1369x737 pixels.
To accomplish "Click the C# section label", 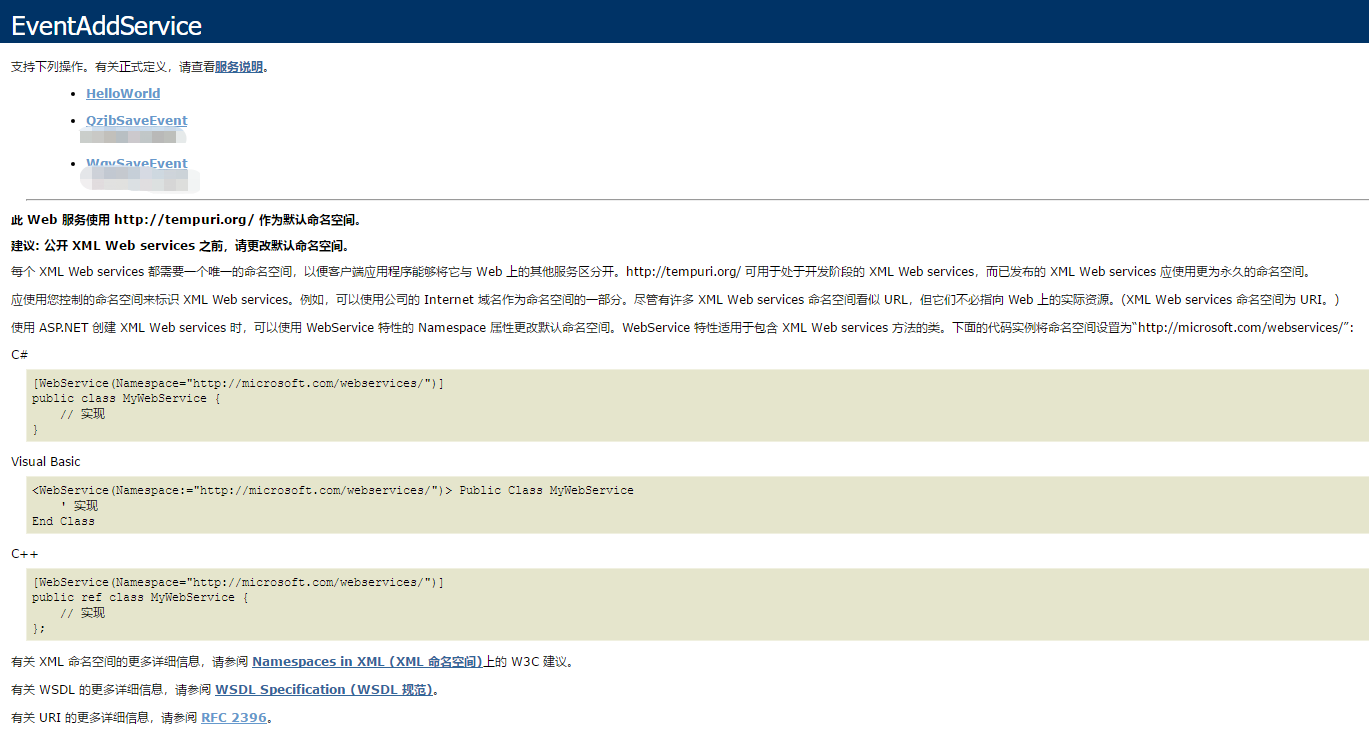I will 16,353.
